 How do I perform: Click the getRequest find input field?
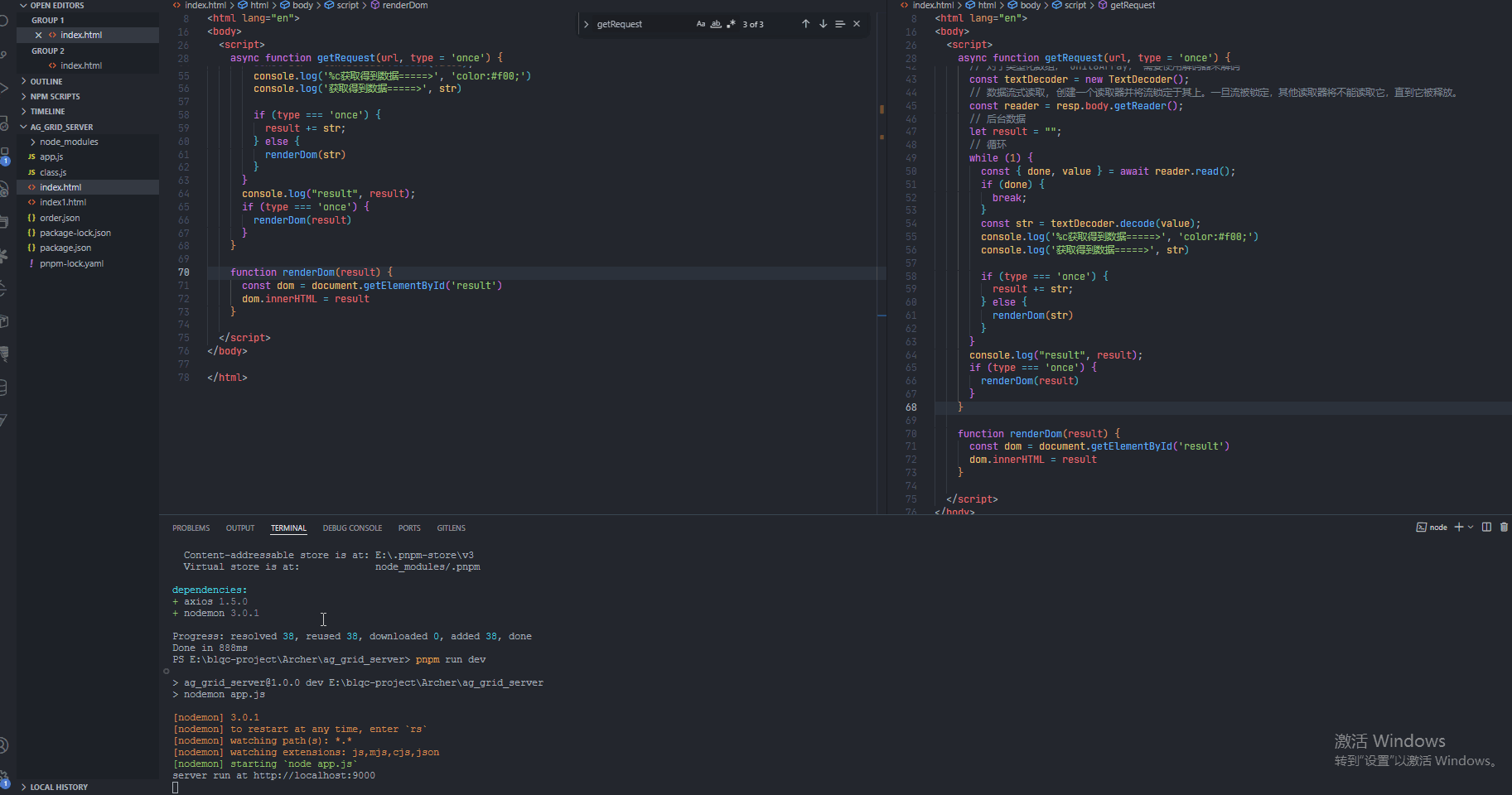[643, 24]
